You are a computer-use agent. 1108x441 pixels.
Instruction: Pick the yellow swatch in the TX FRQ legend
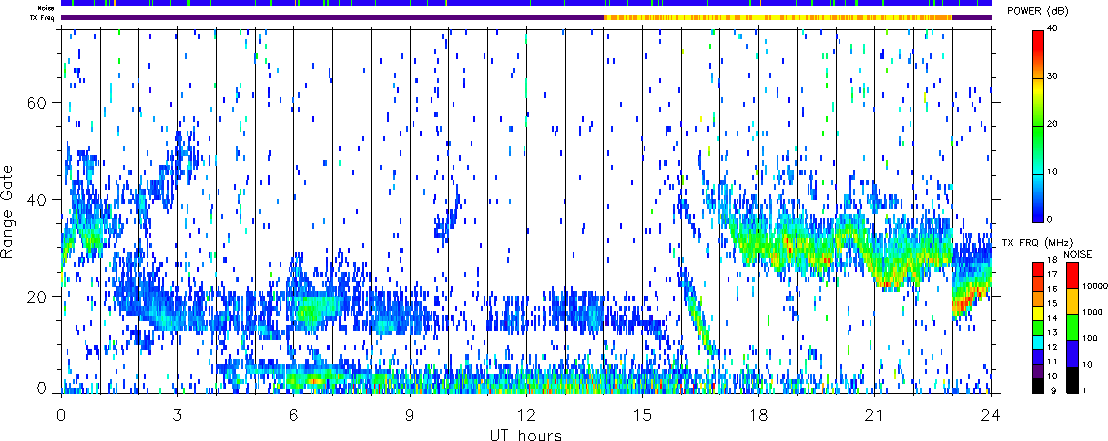[x=1038, y=313]
